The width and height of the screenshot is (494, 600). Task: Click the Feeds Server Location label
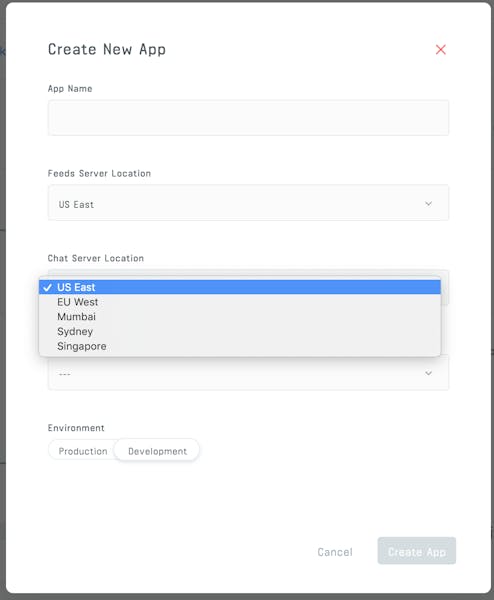[99, 173]
